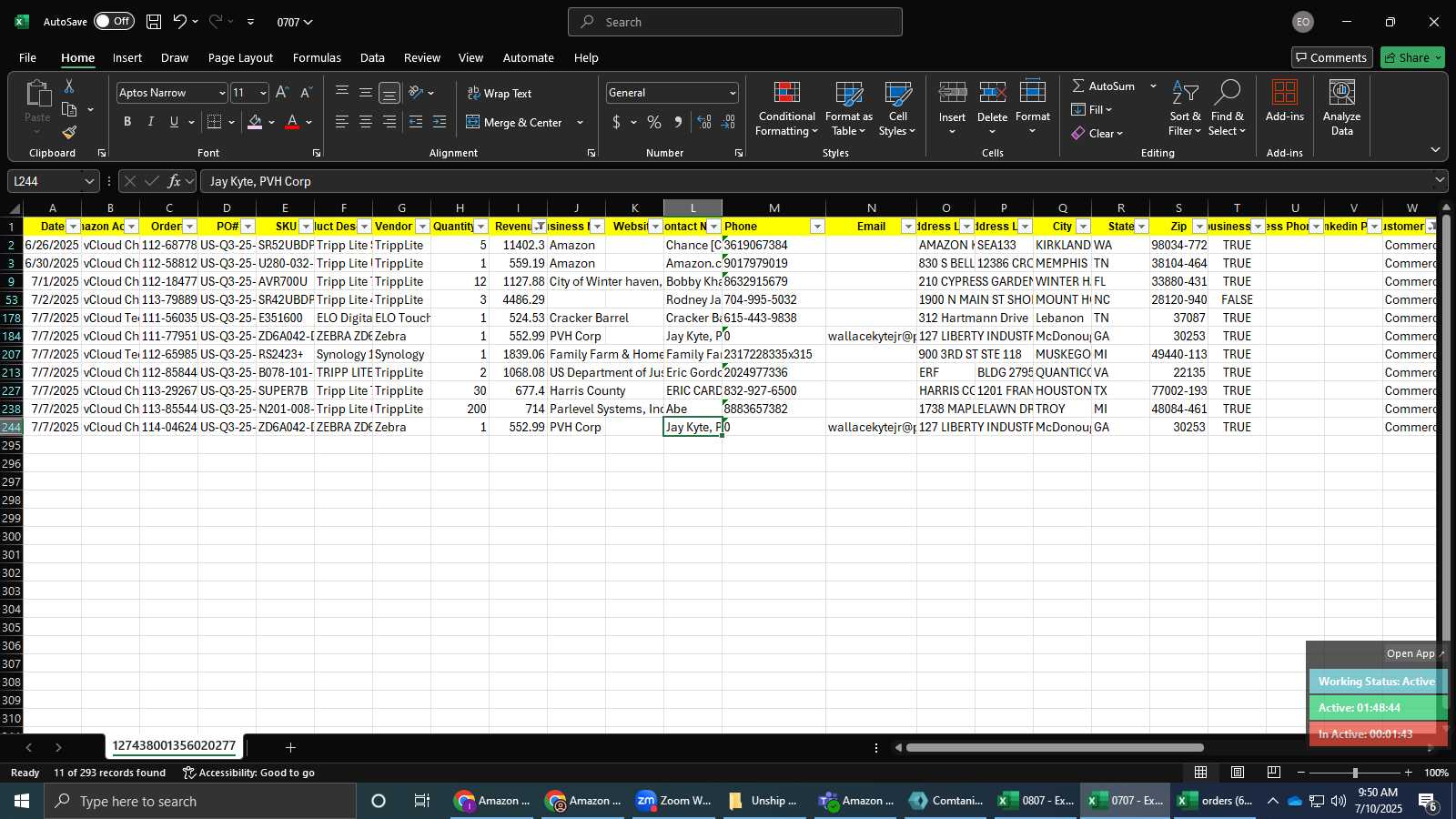This screenshot has width=1456, height=819.
Task: Click the Comments button
Action: click(1331, 57)
